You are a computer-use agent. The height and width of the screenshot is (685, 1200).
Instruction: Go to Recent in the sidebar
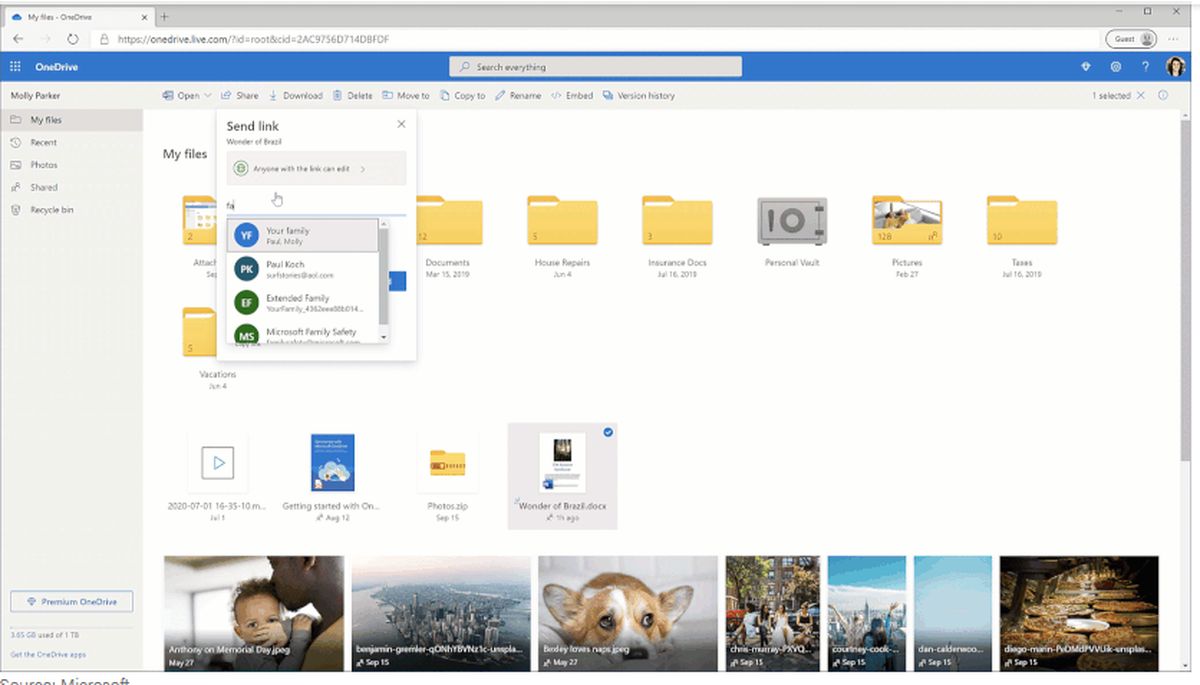tap(43, 143)
